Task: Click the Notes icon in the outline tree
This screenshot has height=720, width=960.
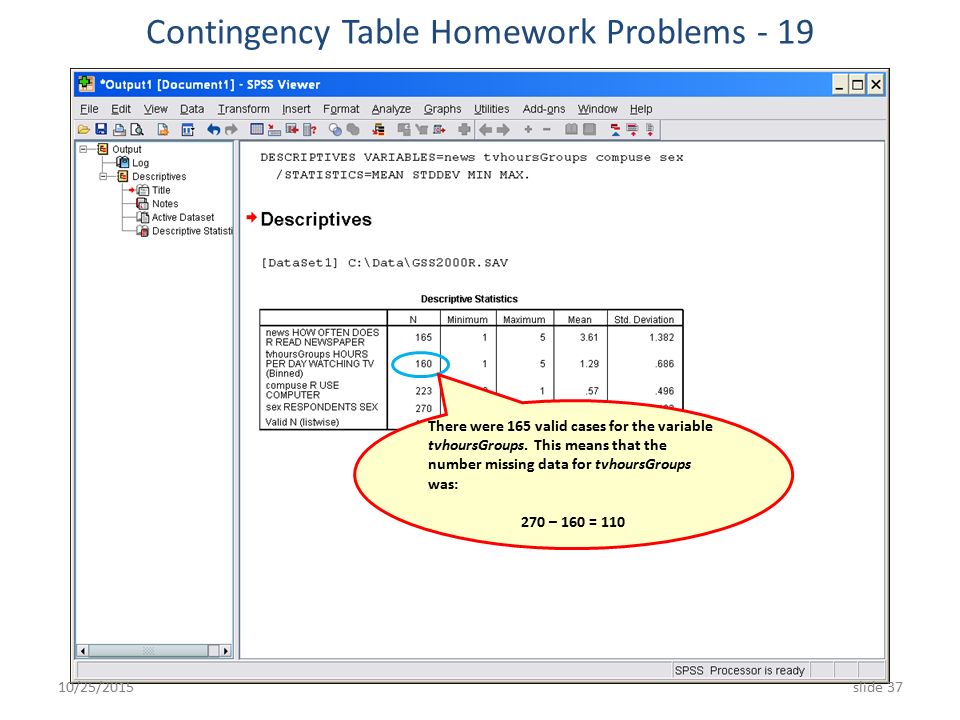Action: click(142, 203)
